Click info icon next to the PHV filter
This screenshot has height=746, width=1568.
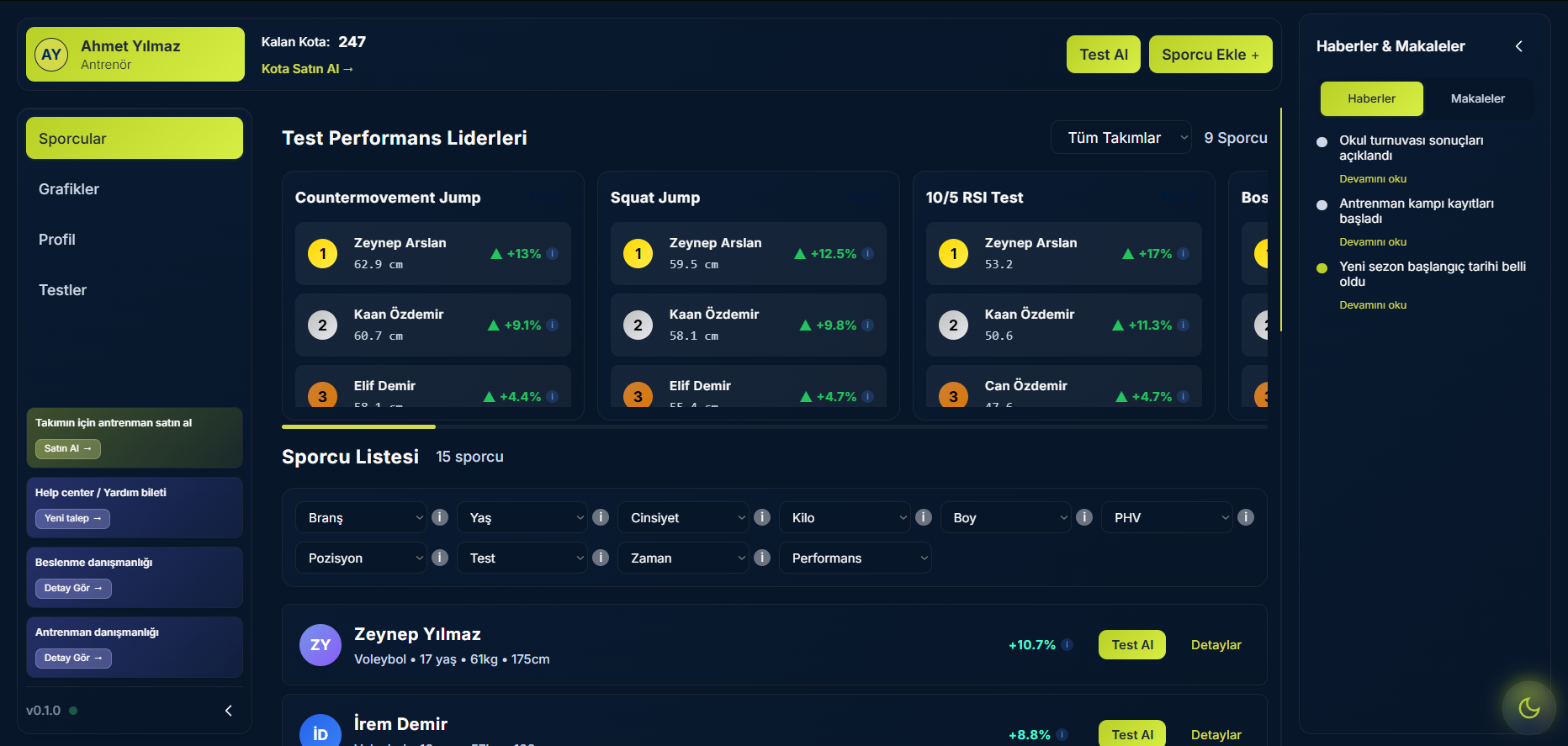[1246, 517]
